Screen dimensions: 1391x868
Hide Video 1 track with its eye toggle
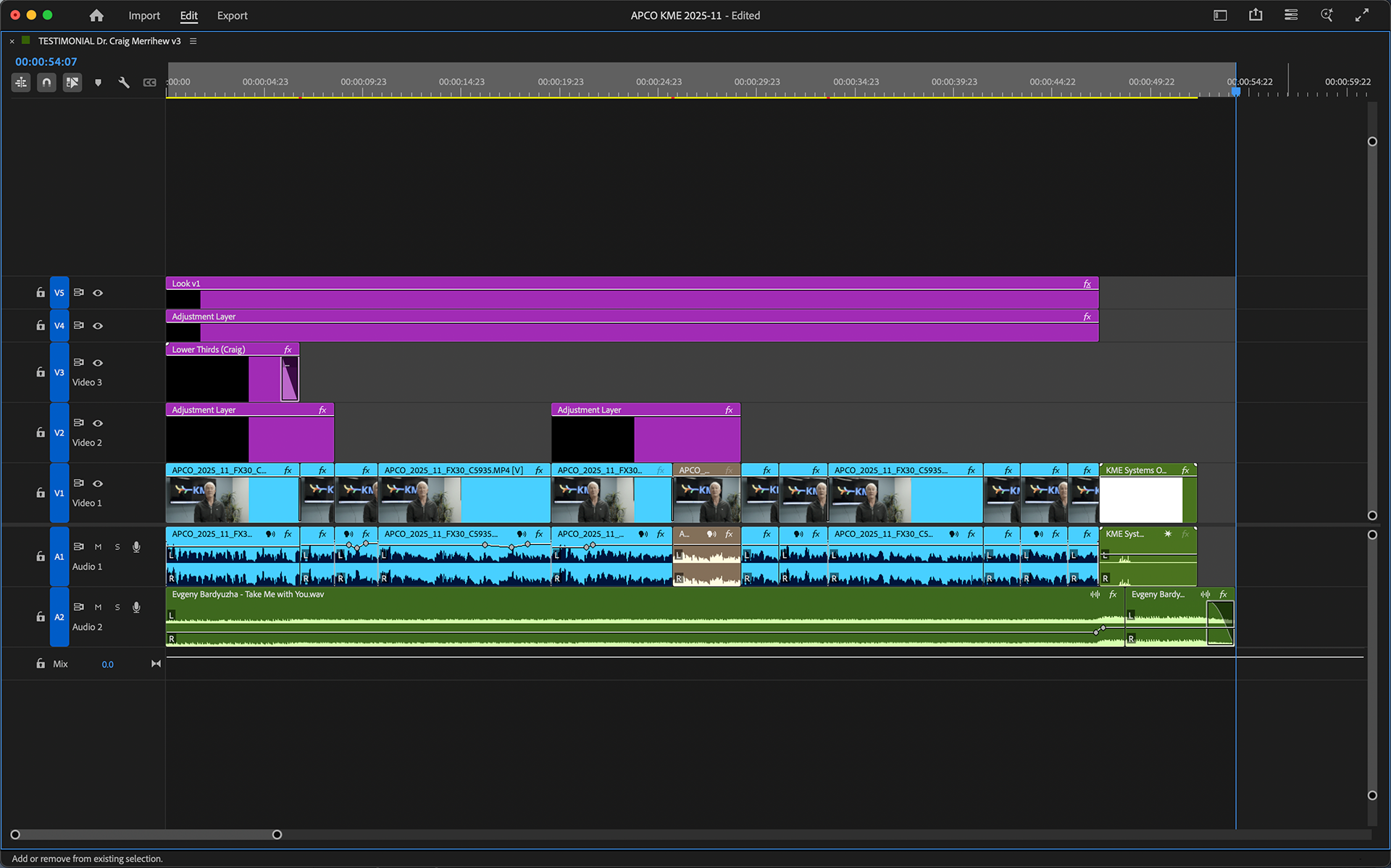(98, 484)
